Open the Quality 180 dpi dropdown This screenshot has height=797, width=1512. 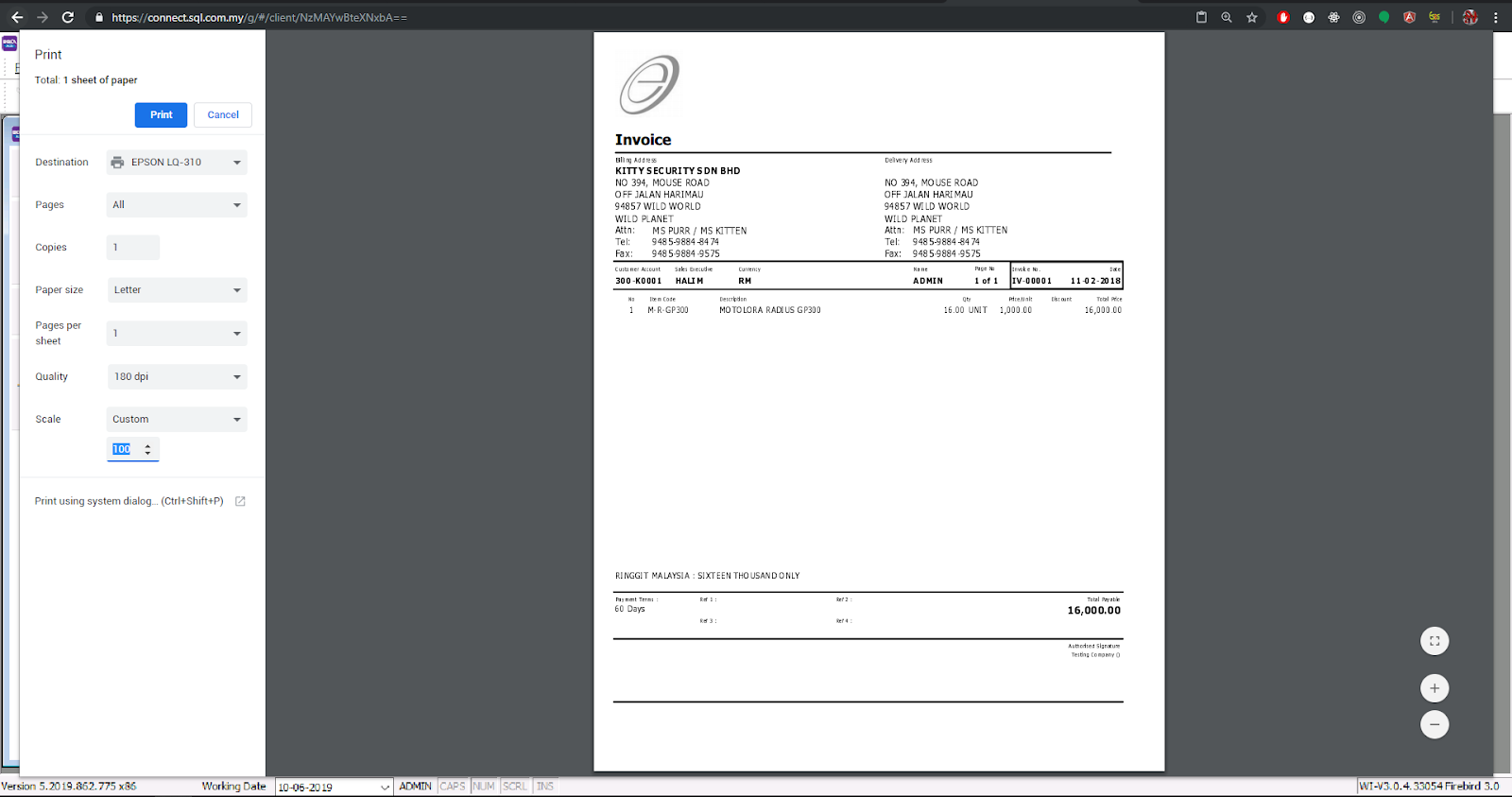click(x=177, y=376)
